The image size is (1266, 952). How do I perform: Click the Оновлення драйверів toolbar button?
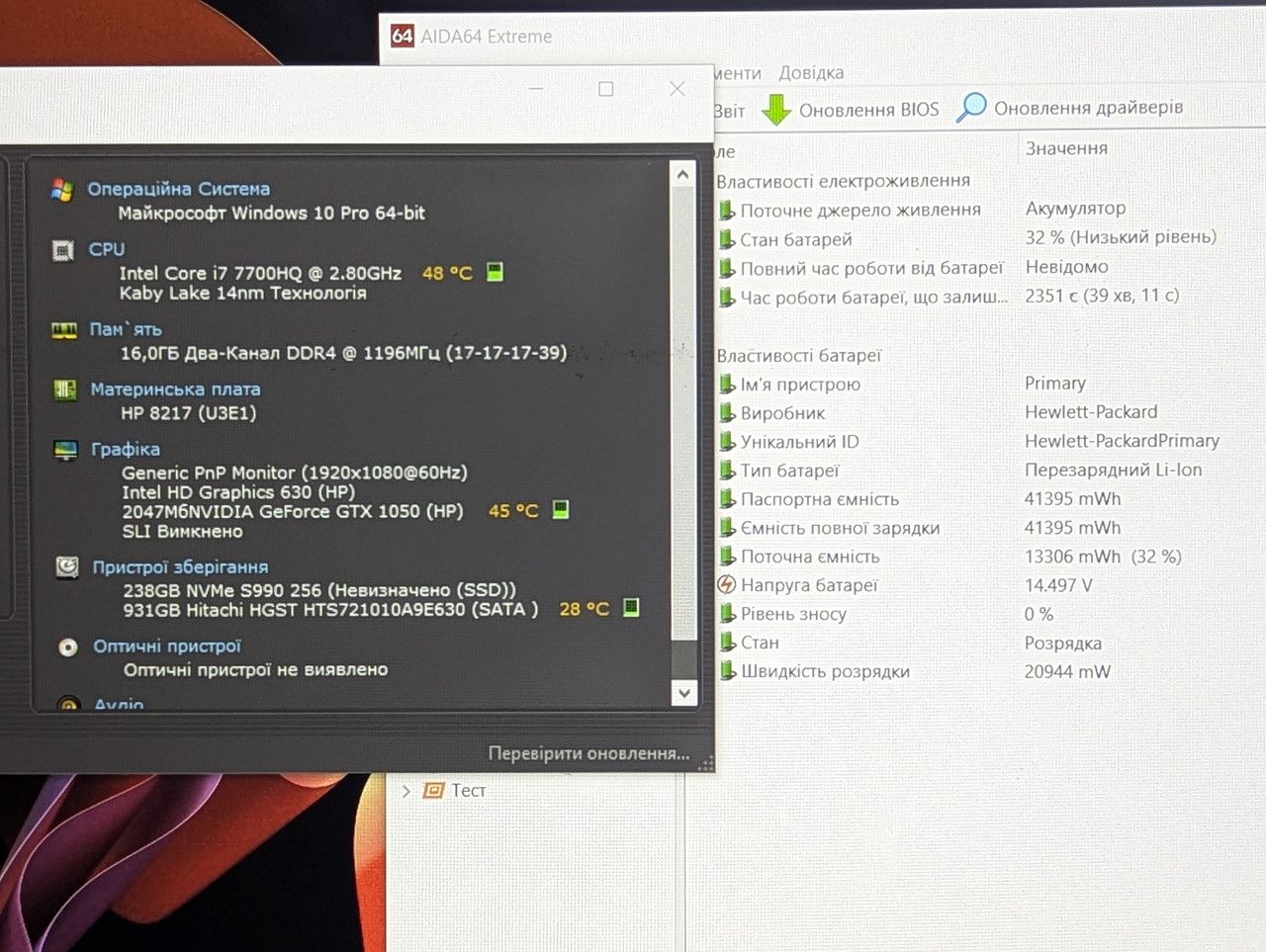[x=1069, y=108]
